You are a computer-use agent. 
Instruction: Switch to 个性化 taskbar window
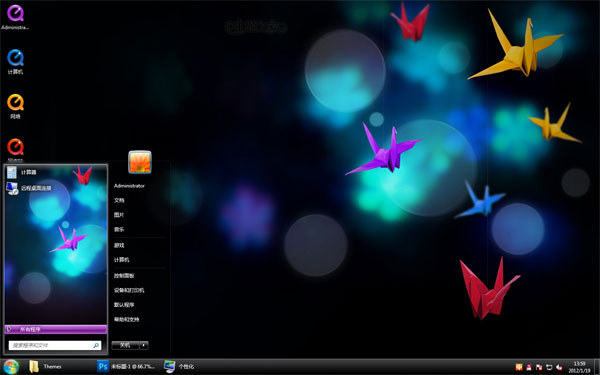[x=179, y=367]
